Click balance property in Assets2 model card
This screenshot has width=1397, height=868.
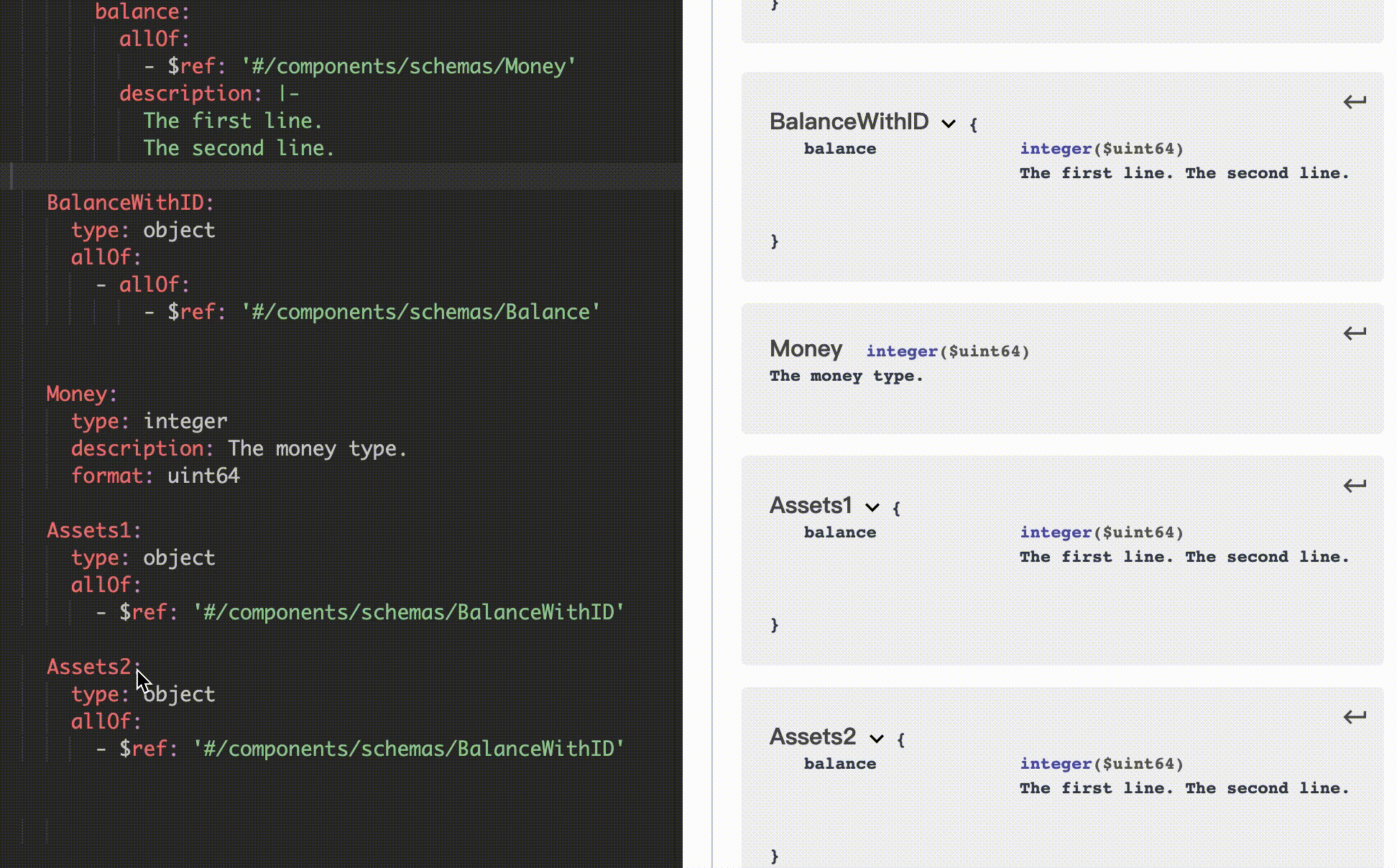840,764
